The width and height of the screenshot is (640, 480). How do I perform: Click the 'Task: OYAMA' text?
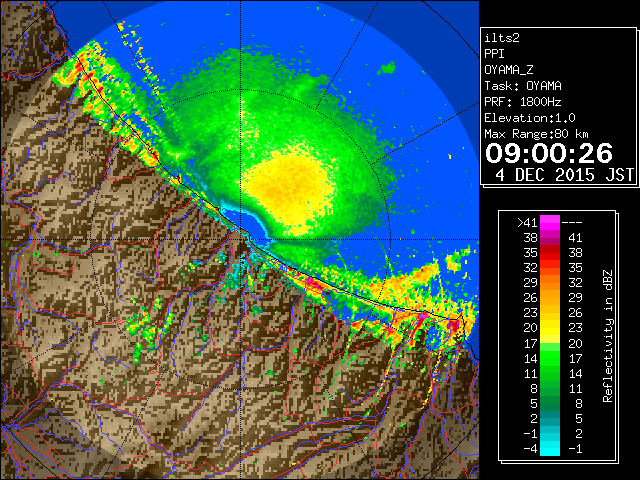pos(523,86)
